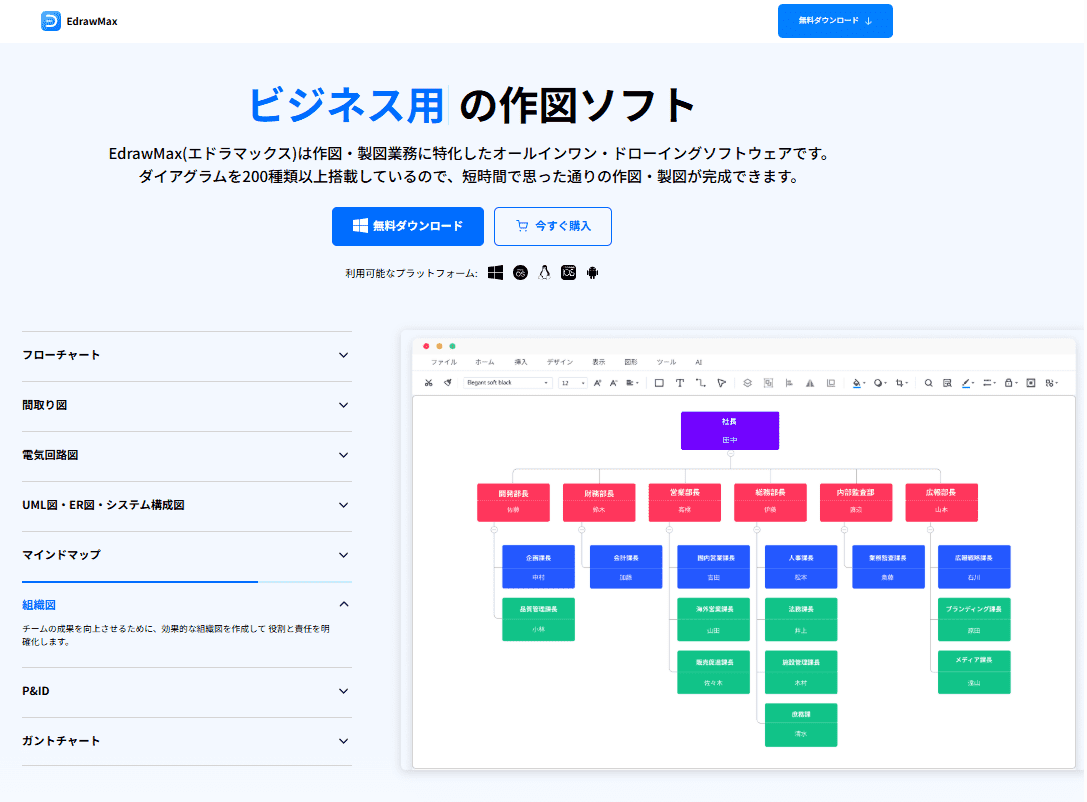Open the text alignment dropdown
1087x802 pixels.
(632, 383)
